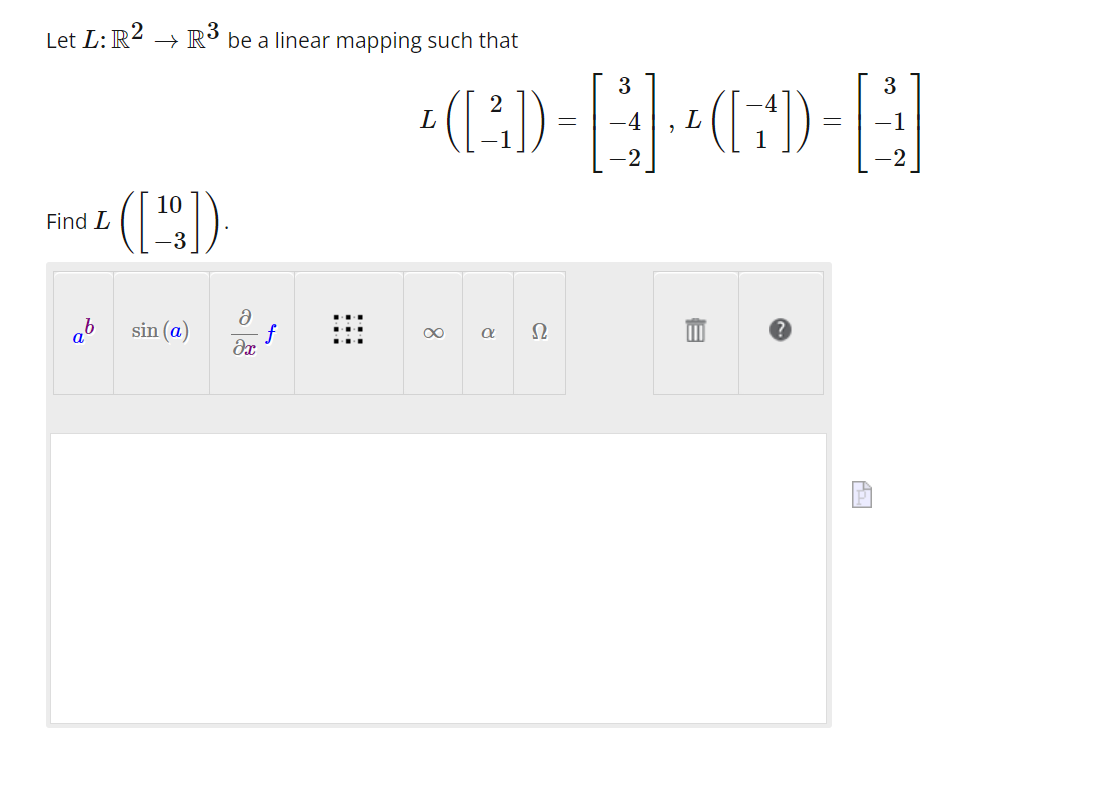Clear the response using the trash button

pyautogui.click(x=695, y=332)
